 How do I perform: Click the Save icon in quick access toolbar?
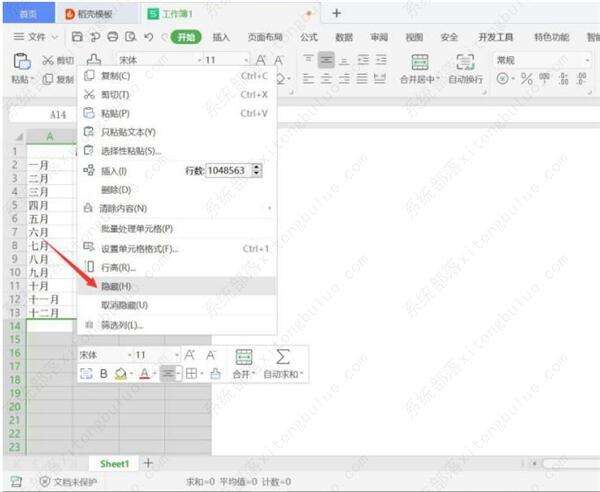point(77,37)
